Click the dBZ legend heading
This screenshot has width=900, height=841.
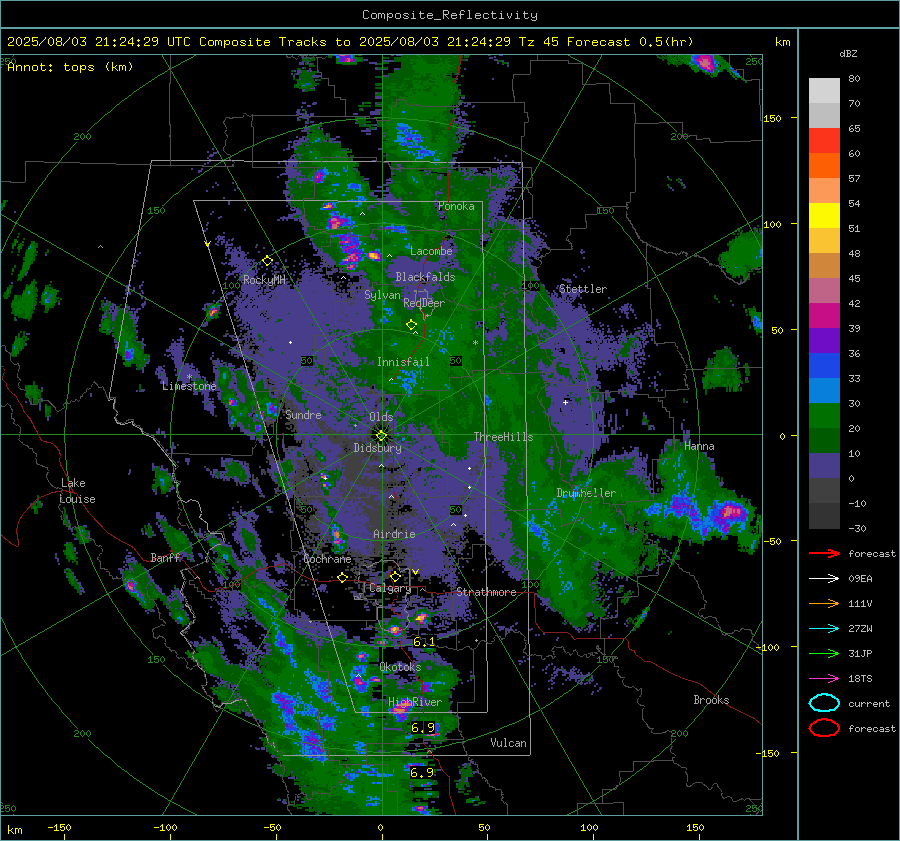[x=848, y=53]
